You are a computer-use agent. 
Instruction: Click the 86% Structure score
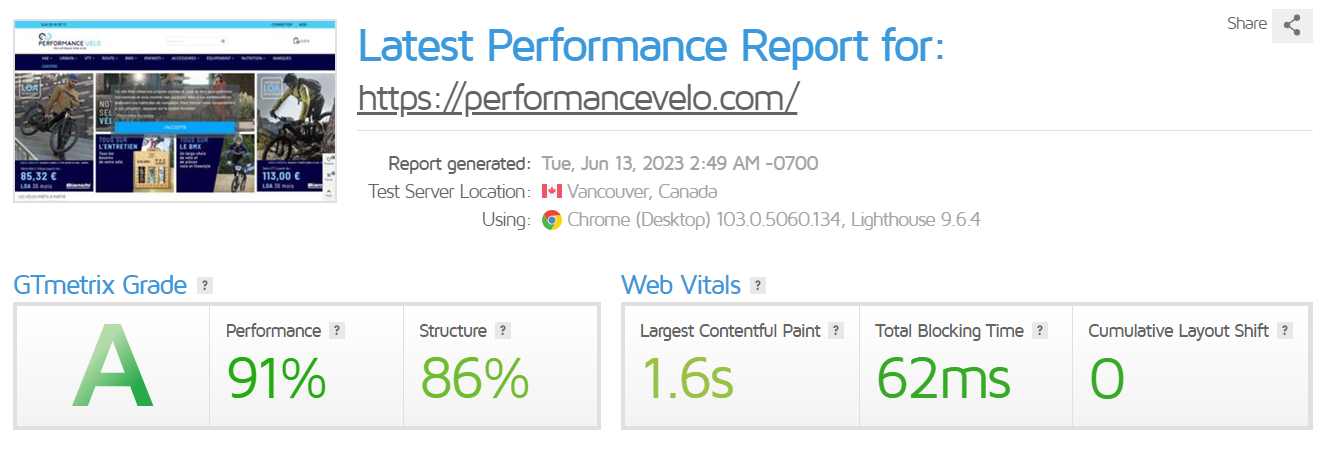click(x=474, y=378)
